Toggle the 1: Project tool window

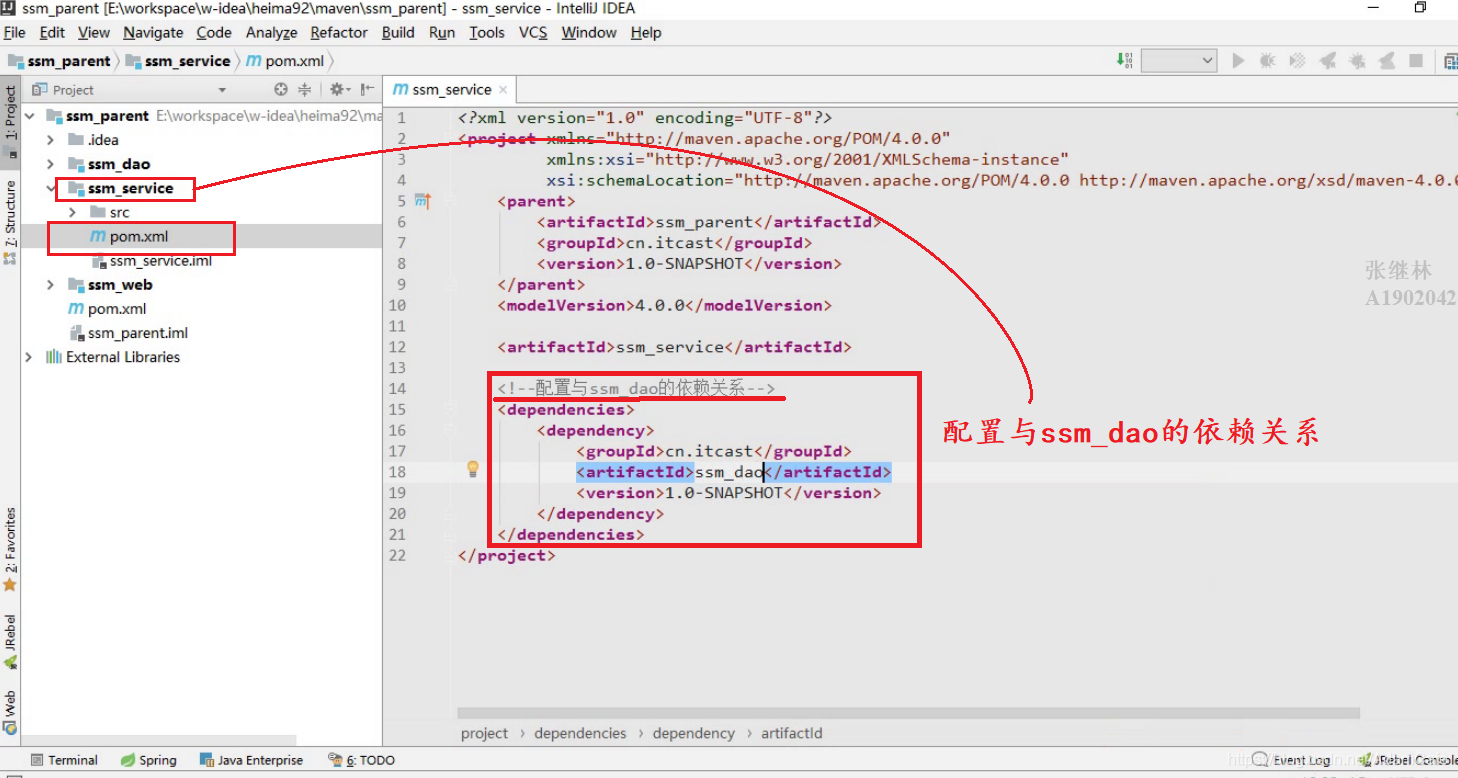(x=10, y=122)
